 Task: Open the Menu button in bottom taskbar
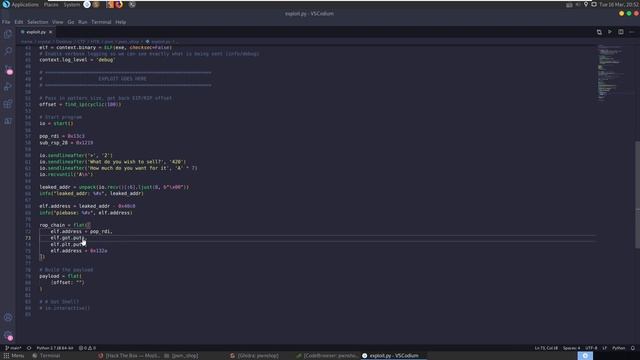pyautogui.click(x=14, y=356)
